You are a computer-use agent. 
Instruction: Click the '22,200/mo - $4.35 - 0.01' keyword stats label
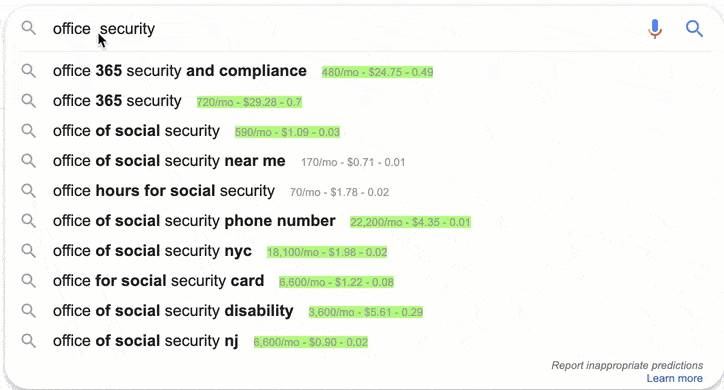point(410,222)
